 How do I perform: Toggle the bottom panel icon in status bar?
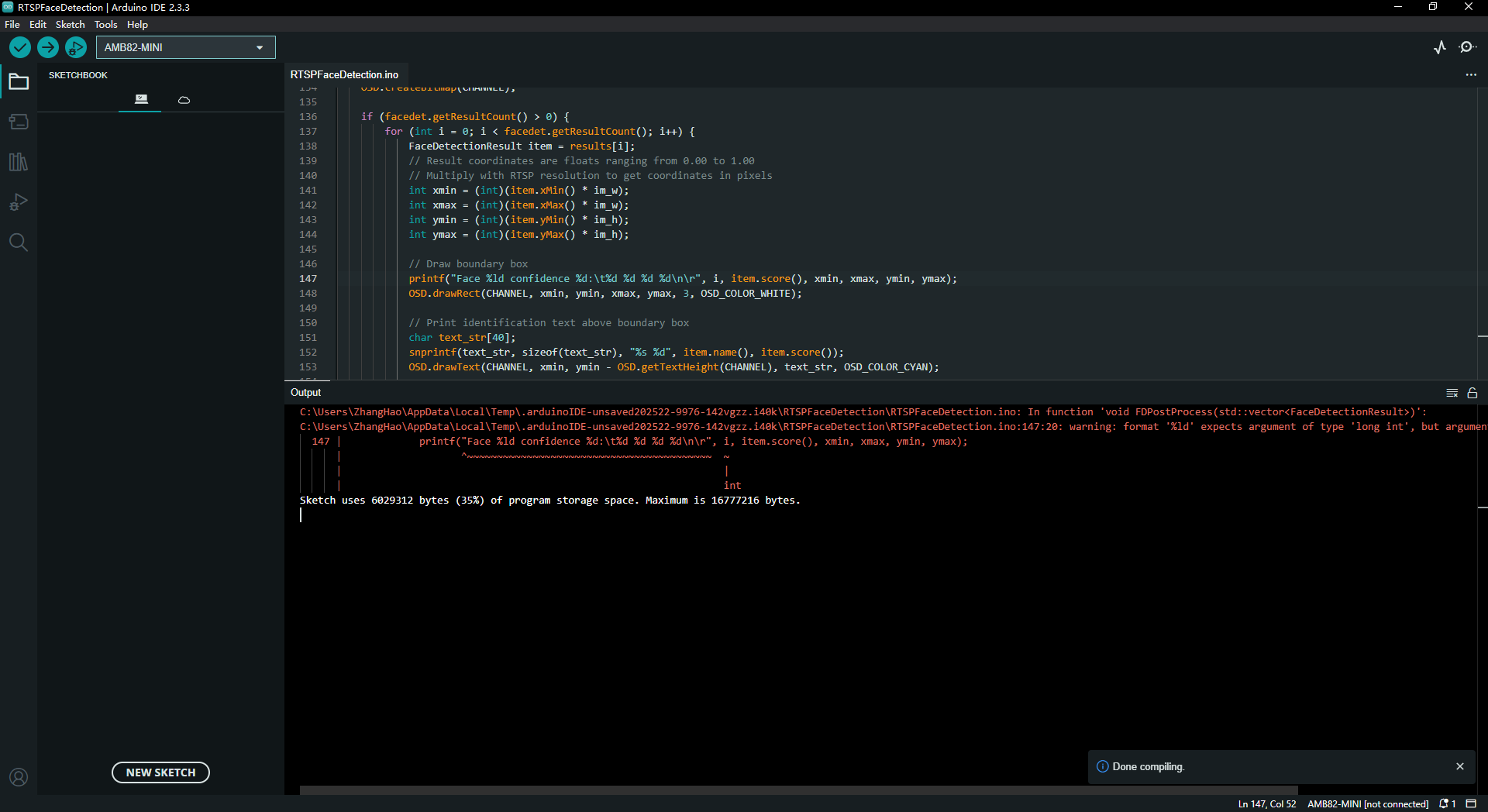pyautogui.click(x=1471, y=803)
